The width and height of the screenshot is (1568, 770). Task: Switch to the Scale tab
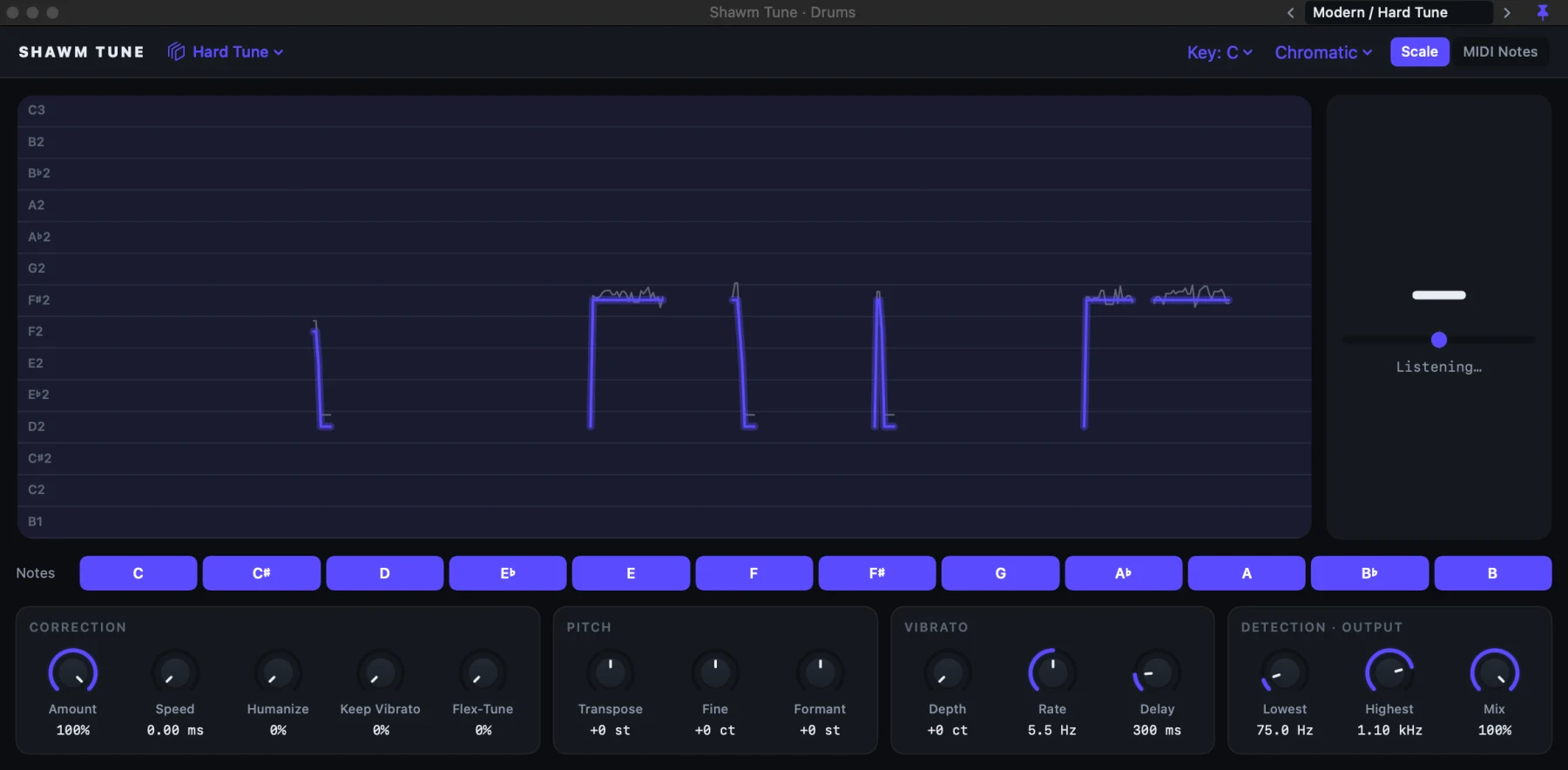tap(1419, 51)
